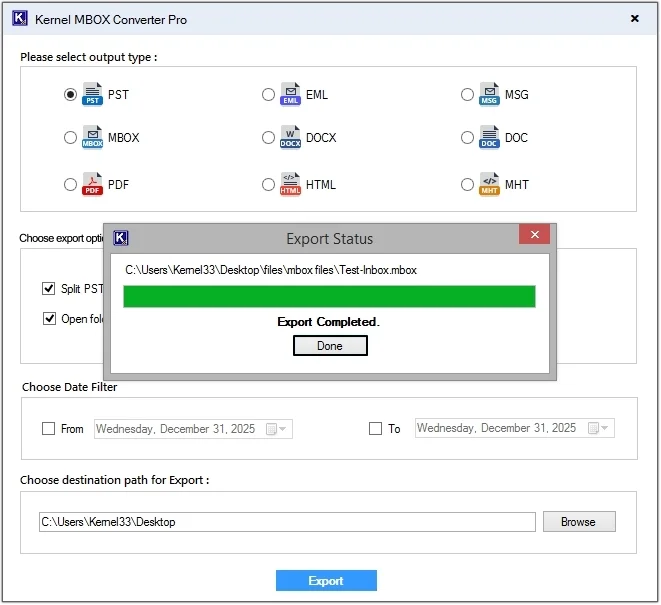Click the Export Status dialog title

pos(330,239)
